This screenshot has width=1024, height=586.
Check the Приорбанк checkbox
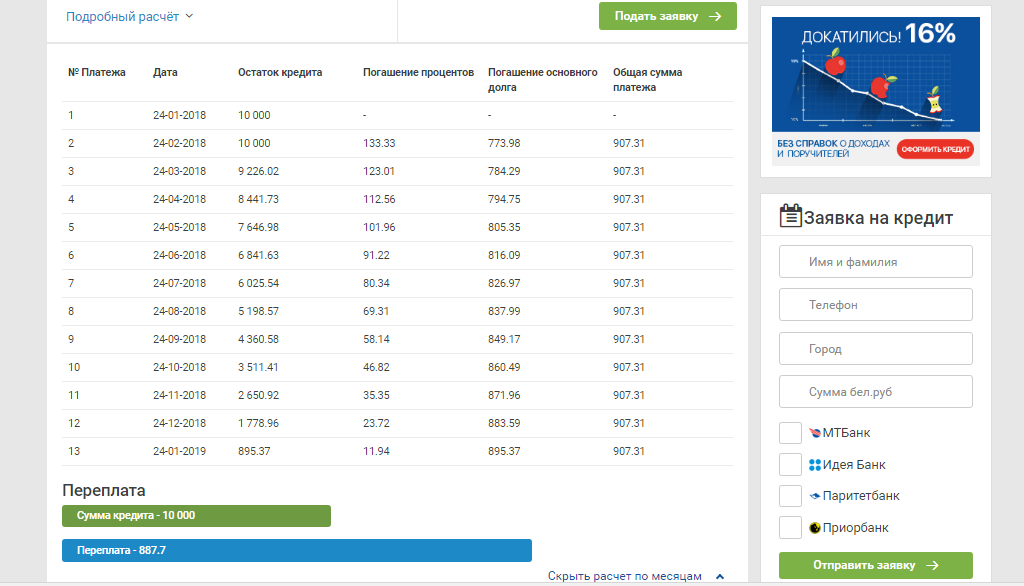click(790, 527)
